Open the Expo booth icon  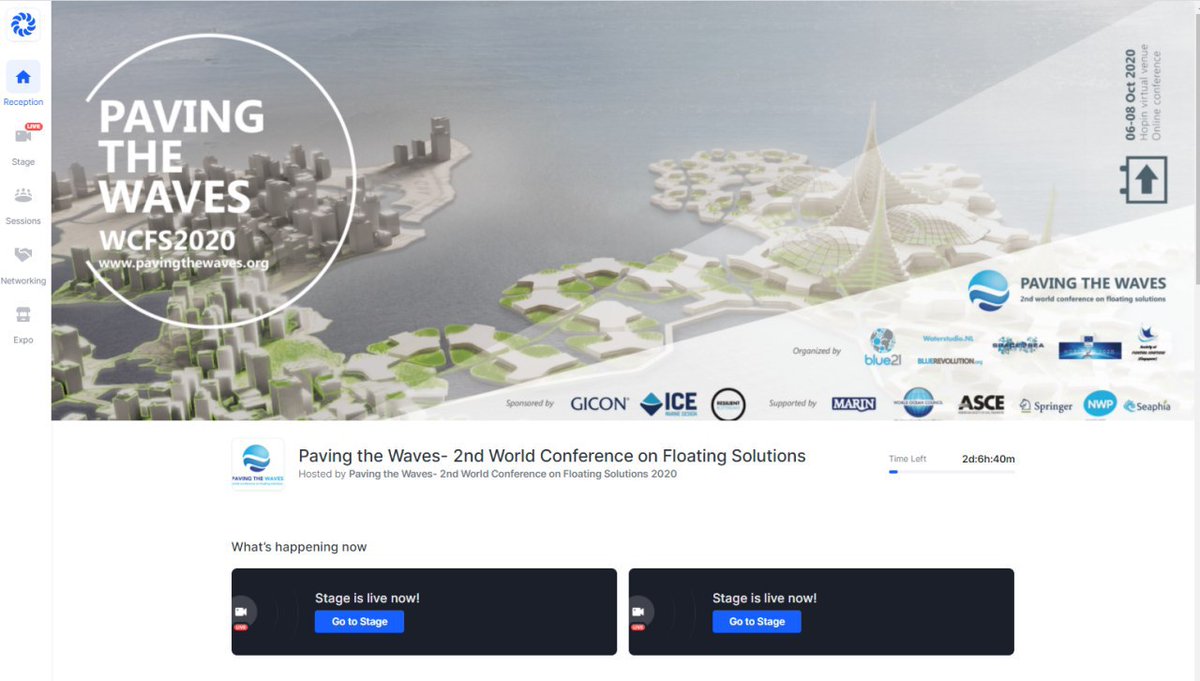23,314
